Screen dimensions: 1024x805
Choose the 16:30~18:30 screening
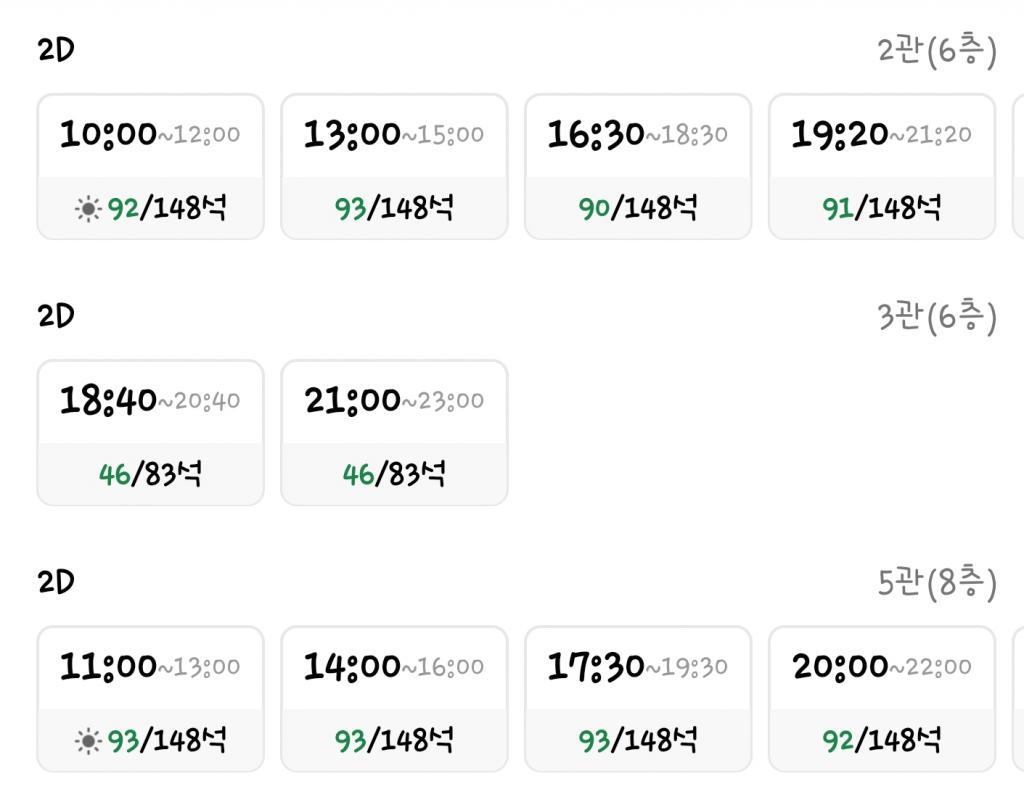click(x=638, y=166)
